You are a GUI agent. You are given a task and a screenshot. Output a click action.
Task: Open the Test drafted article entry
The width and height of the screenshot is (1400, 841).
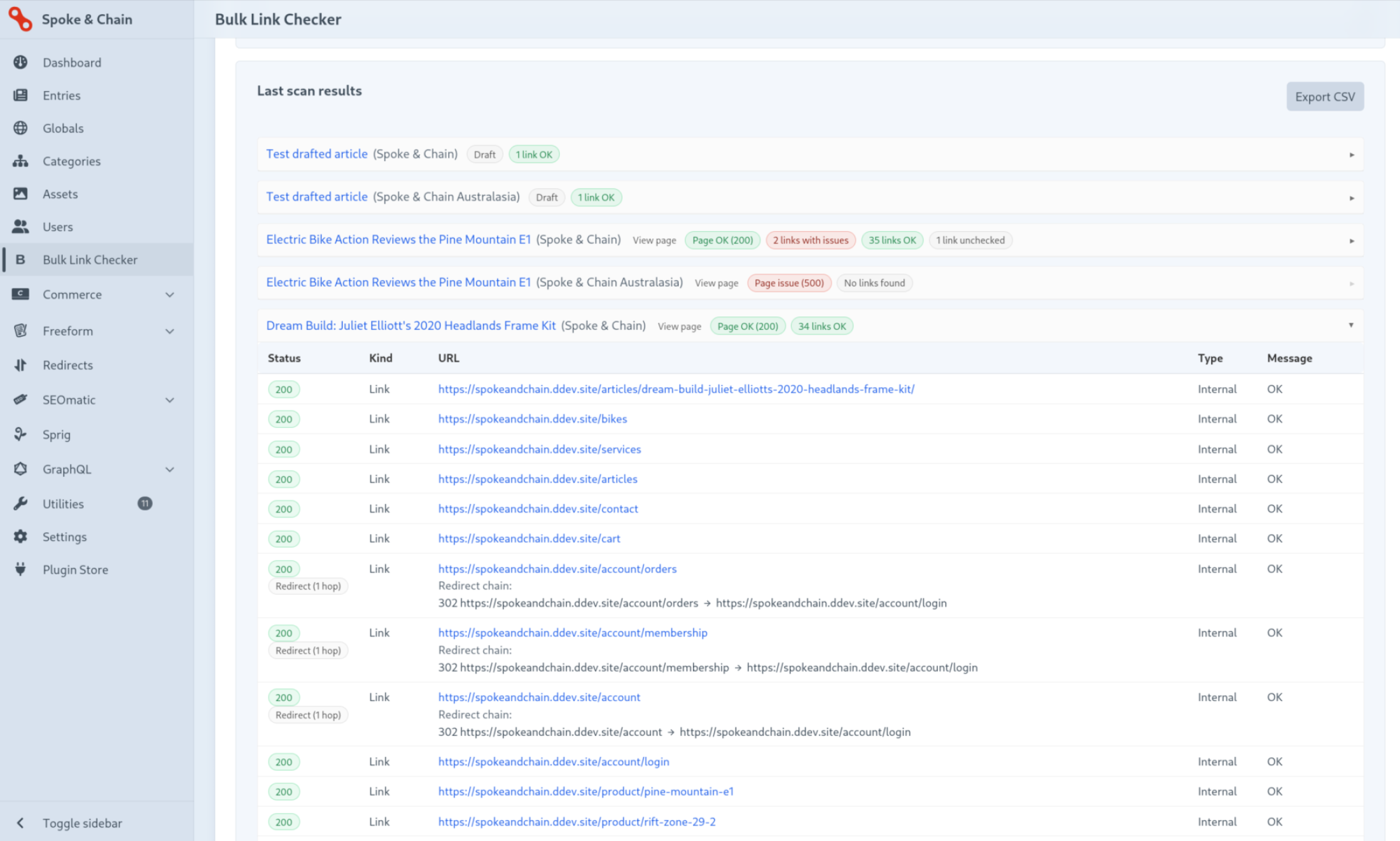click(x=316, y=153)
